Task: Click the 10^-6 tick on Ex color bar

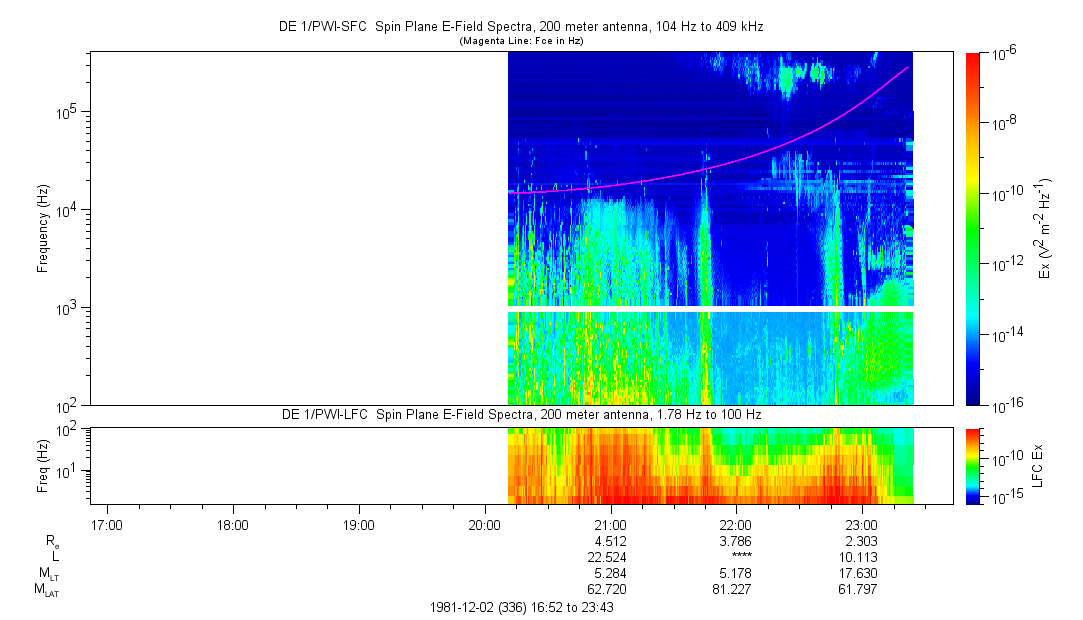Action: click(x=1006, y=53)
